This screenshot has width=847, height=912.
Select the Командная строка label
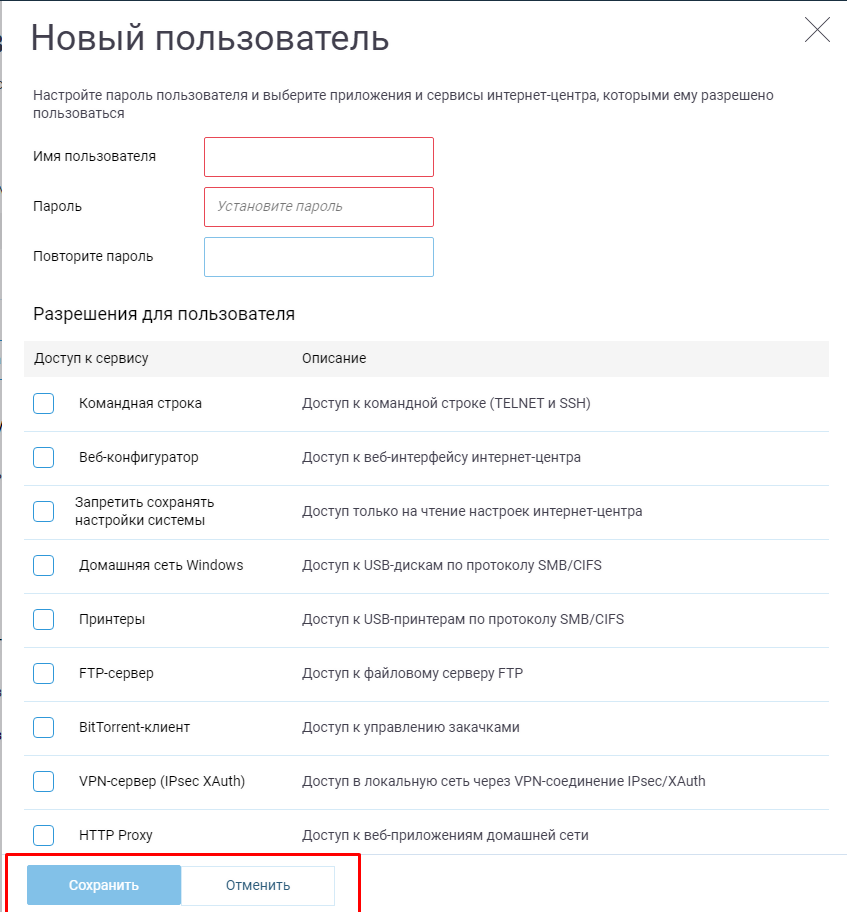(x=140, y=403)
